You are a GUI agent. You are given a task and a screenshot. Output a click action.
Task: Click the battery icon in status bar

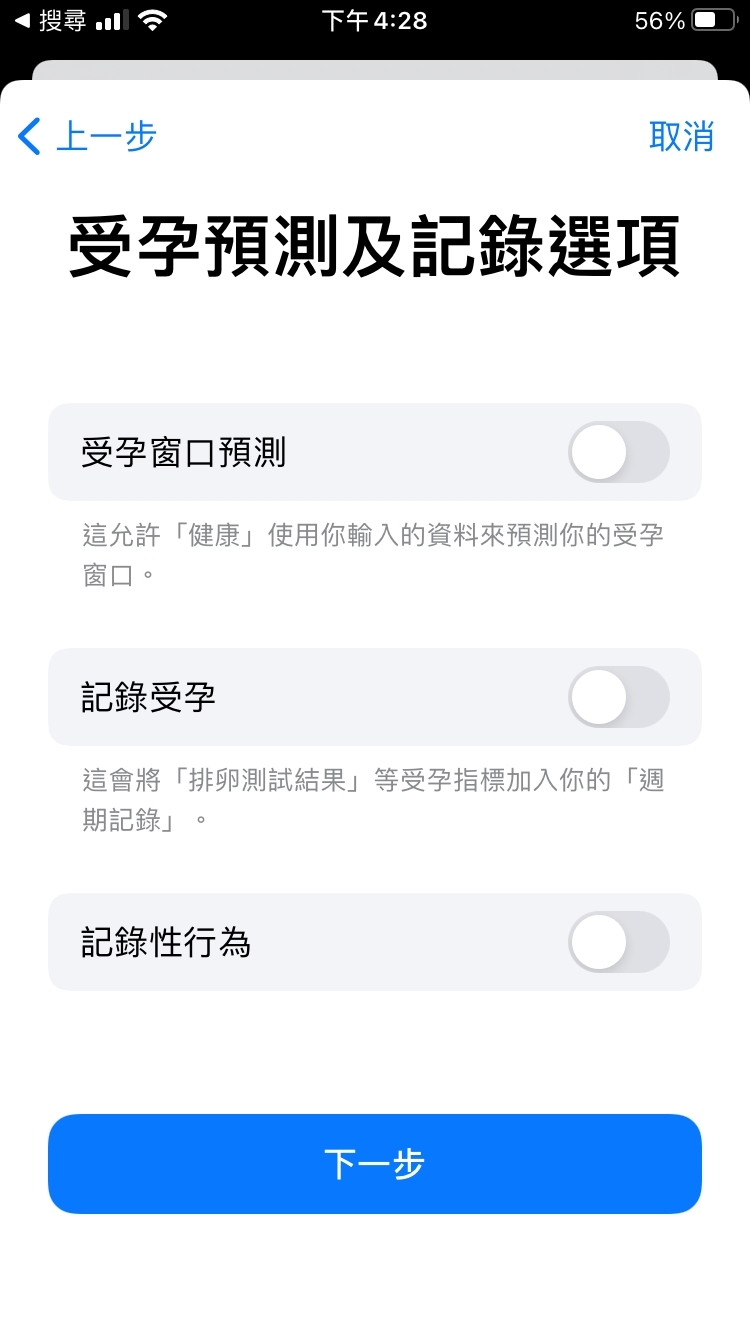[714, 21]
